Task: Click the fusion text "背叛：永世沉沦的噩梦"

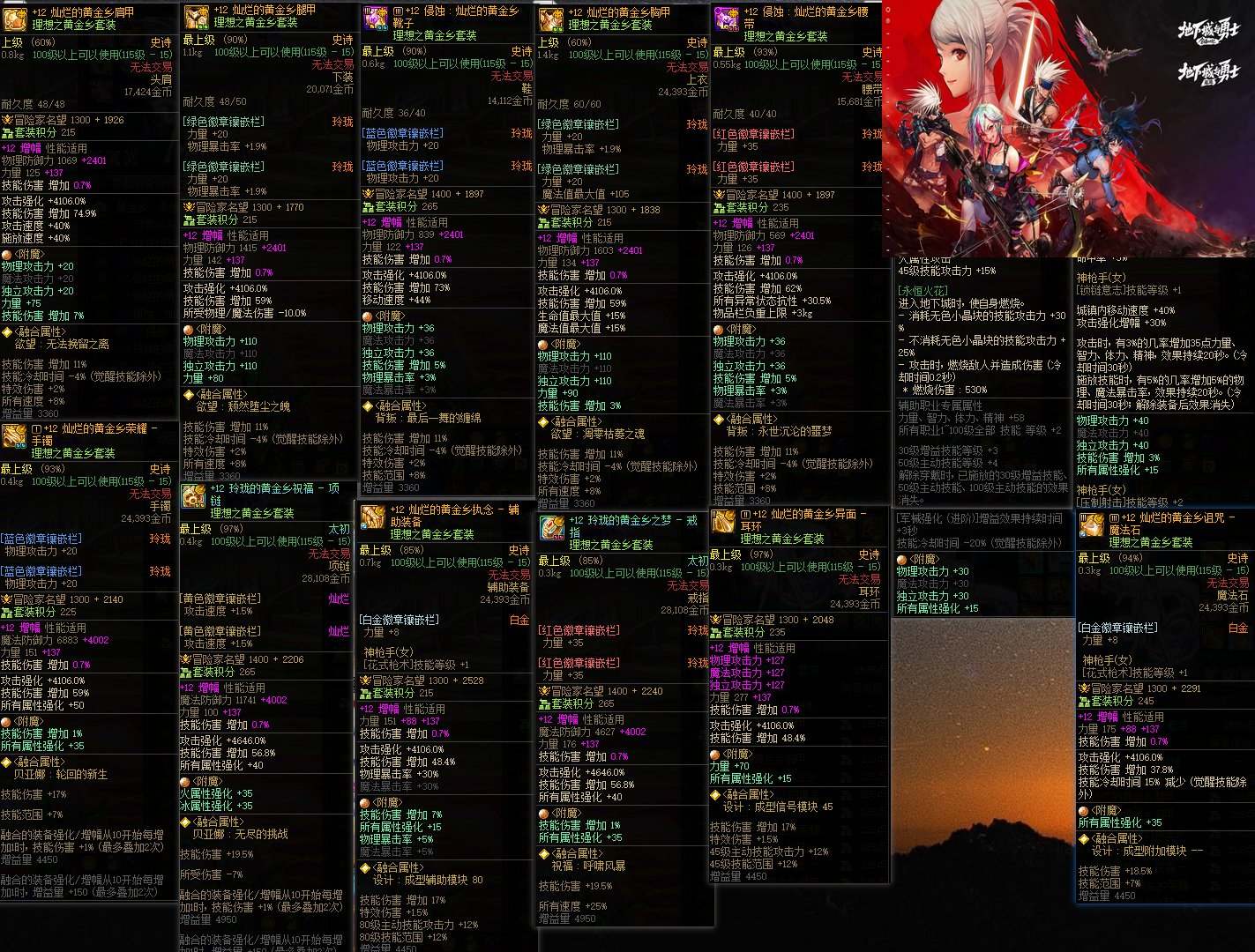Action: click(x=780, y=431)
